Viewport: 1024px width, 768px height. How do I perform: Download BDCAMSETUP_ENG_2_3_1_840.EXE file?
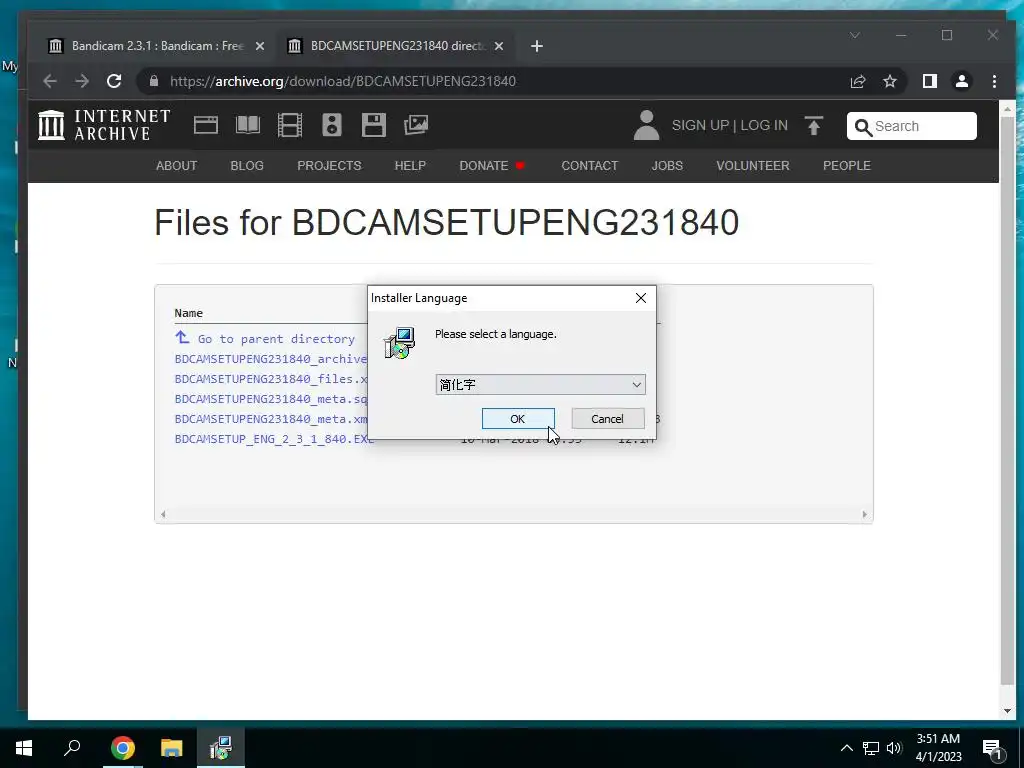274,439
